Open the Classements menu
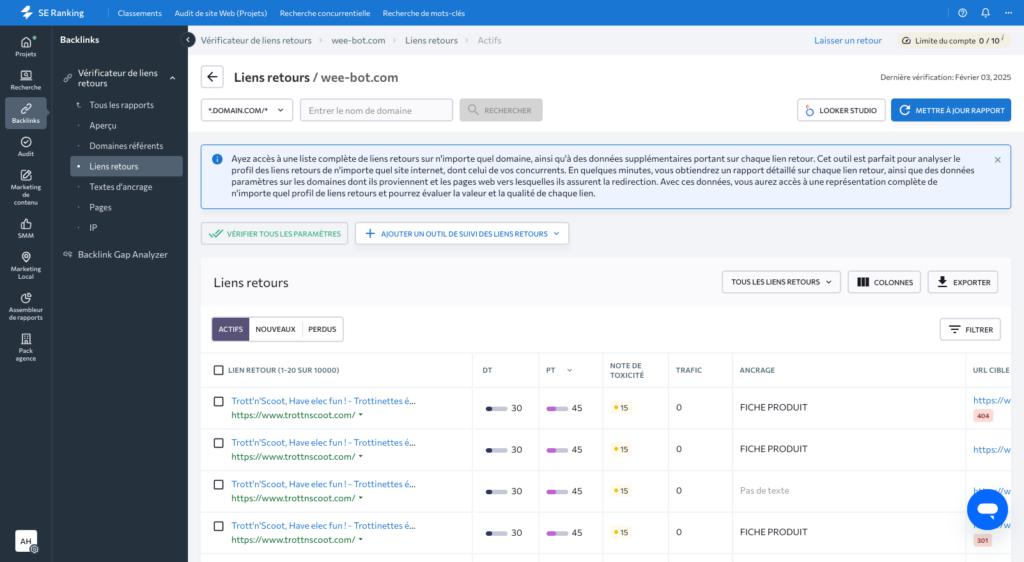The image size is (1024, 562). [139, 13]
